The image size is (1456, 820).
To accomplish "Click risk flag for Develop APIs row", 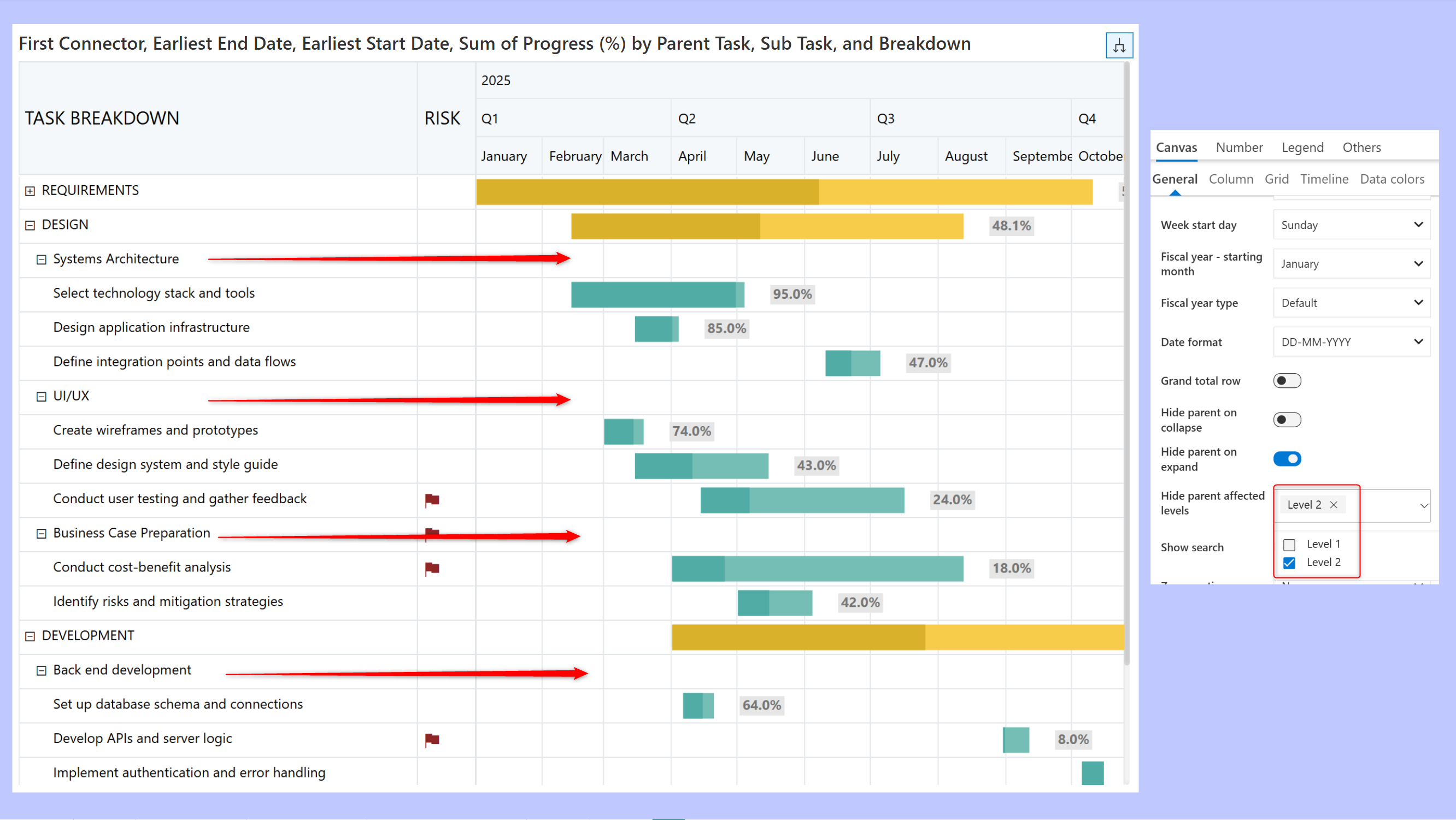I will tap(432, 739).
